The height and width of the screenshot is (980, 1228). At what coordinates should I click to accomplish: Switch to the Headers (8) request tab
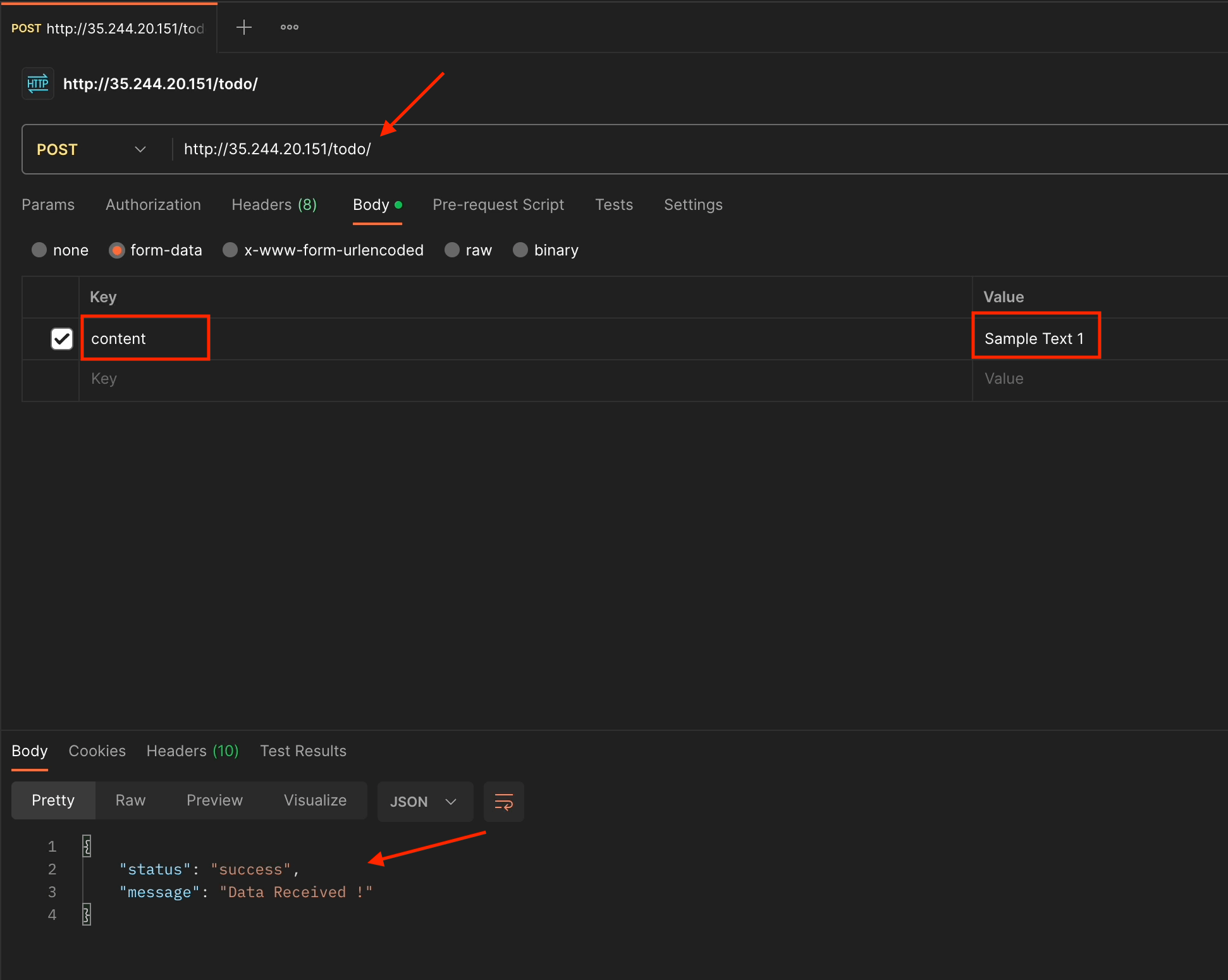tap(274, 205)
